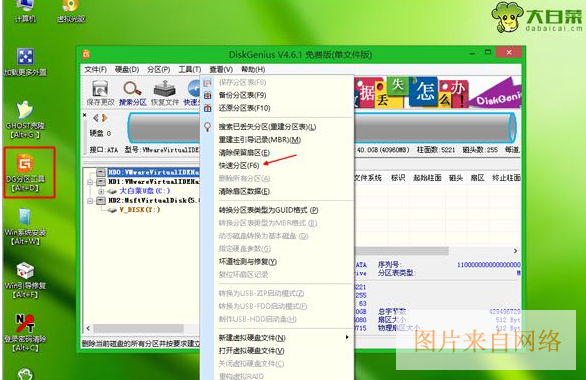Select HD1:VMwareVirtualIDE disk in tree

tap(153, 182)
